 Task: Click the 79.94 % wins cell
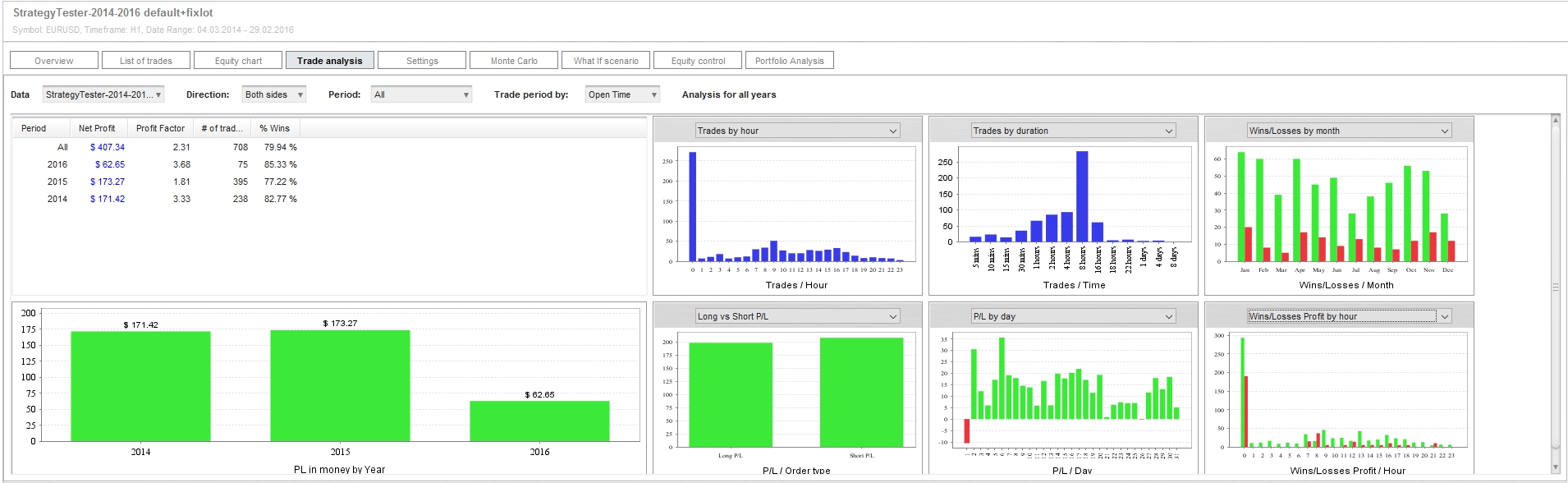(x=281, y=147)
